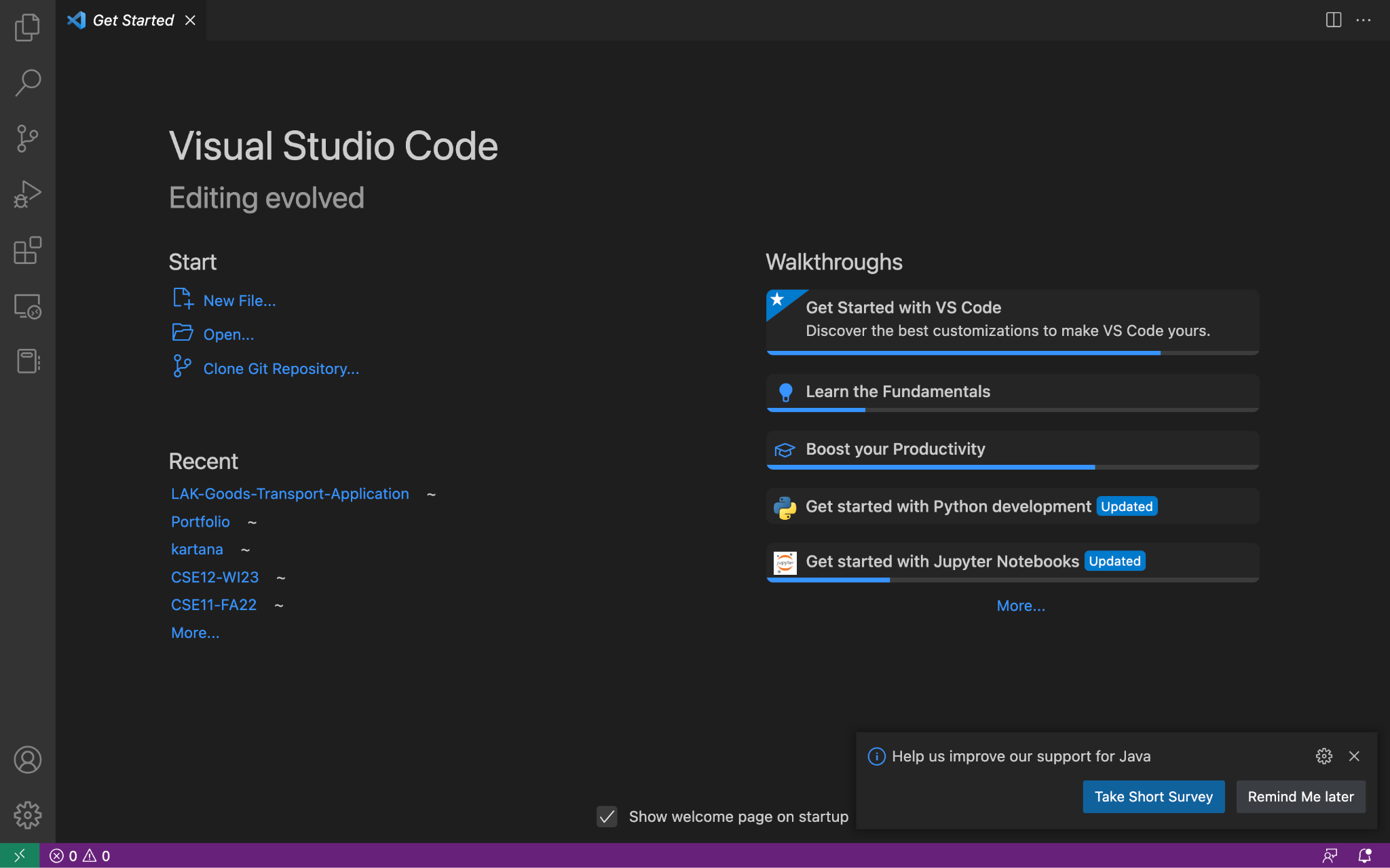Click the remote window indicator in status bar
The height and width of the screenshot is (868, 1390).
(20, 856)
